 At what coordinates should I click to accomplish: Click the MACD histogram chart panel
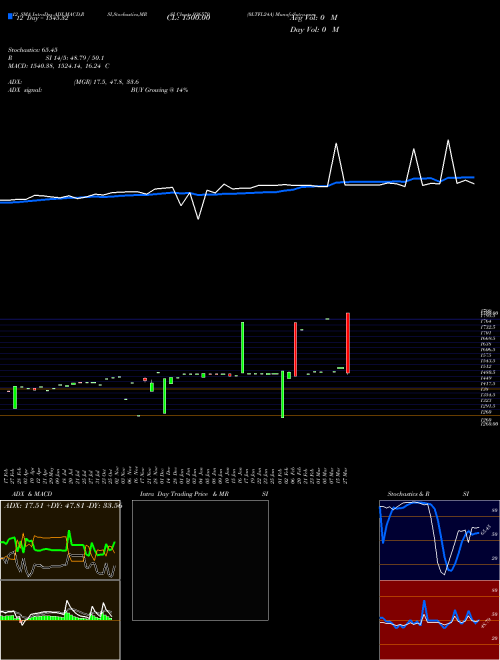[x=60, y=620]
